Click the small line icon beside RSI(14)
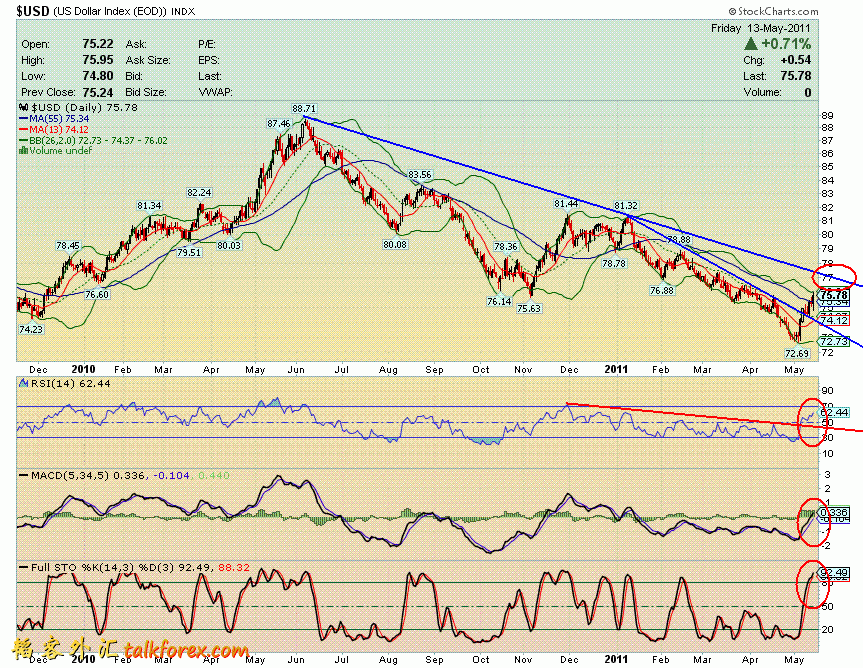The height and width of the screenshot is (668, 863). click(x=24, y=383)
